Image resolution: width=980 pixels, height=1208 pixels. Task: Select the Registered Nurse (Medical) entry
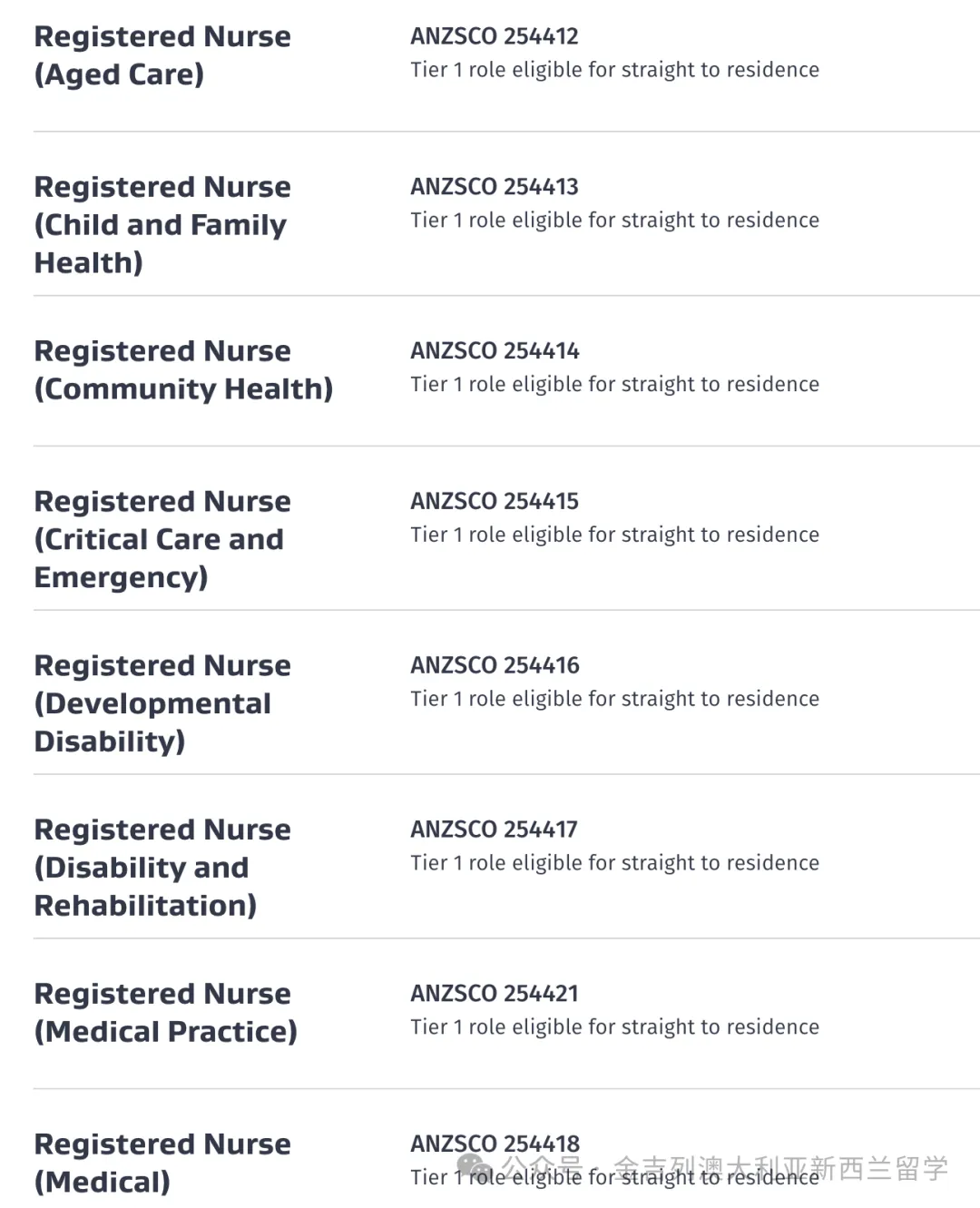pos(162,1163)
